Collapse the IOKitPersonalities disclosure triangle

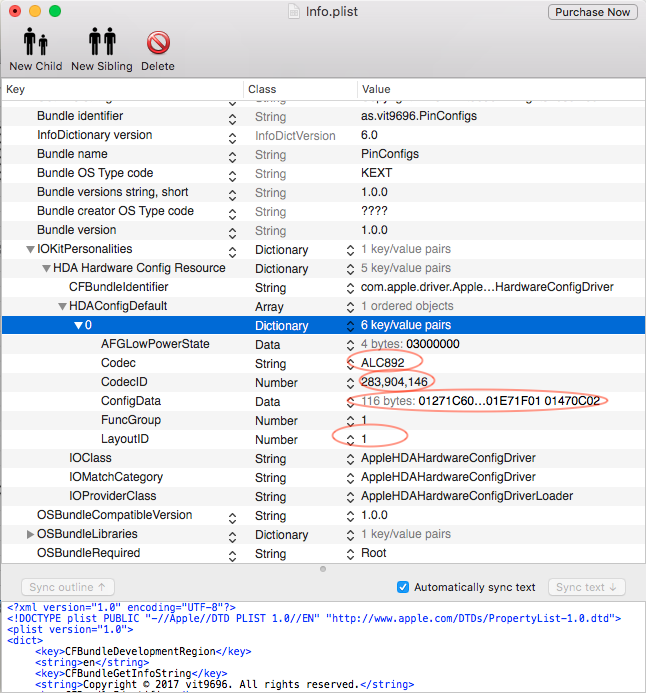(30, 249)
